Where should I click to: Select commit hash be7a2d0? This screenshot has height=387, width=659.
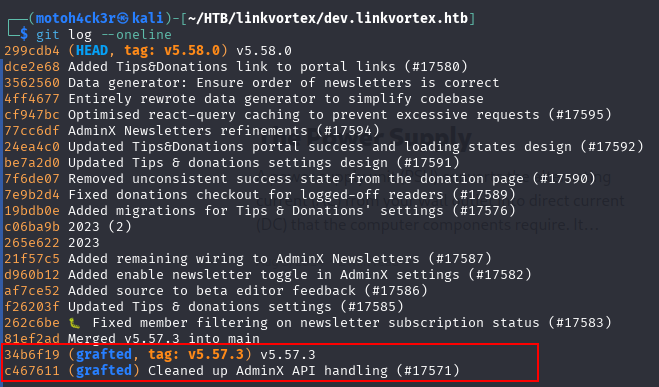32,163
